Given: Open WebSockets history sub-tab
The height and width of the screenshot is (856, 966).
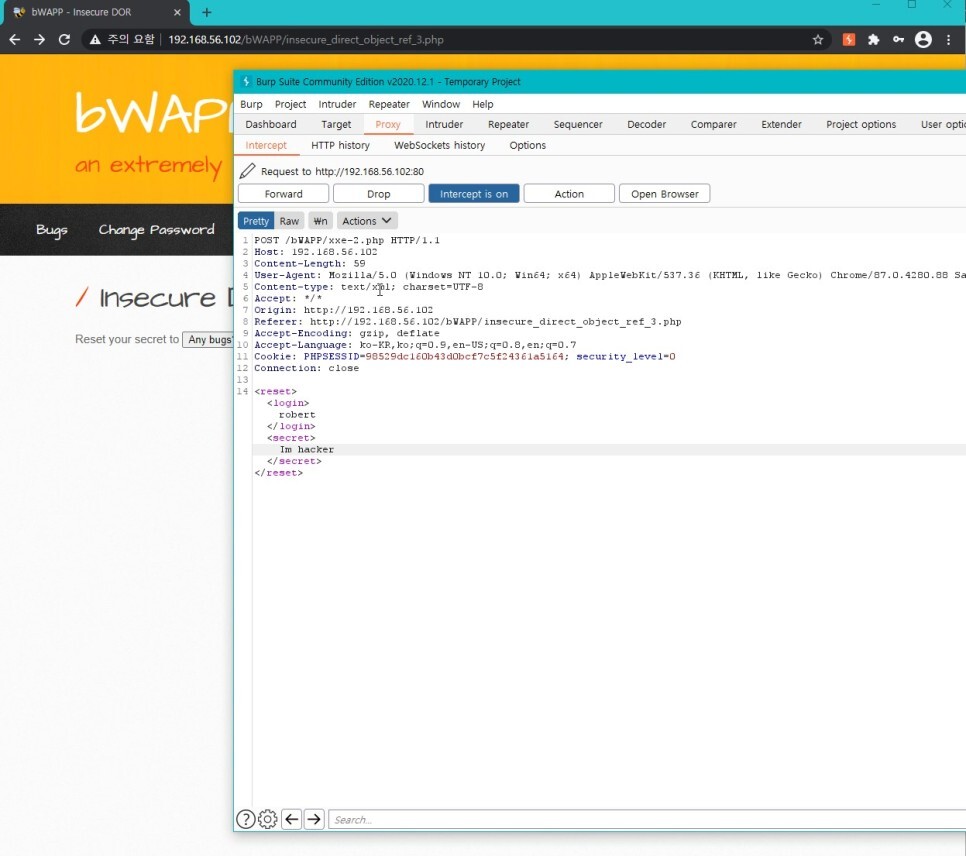Looking at the screenshot, I should (439, 145).
